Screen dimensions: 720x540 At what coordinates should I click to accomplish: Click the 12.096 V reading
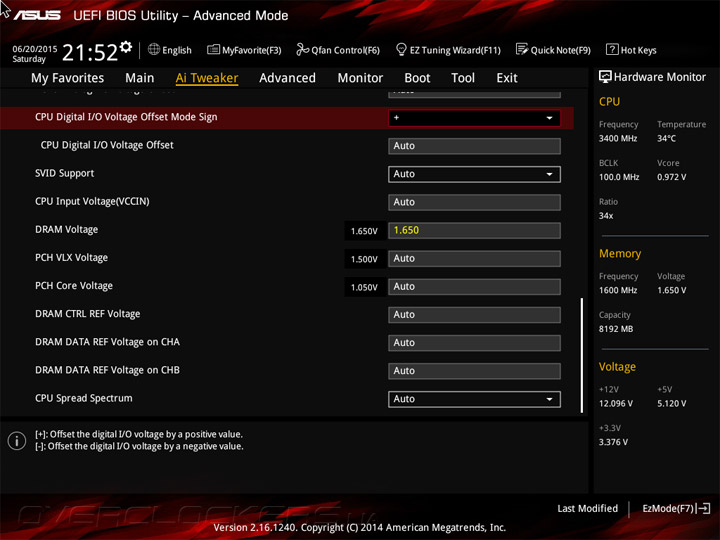click(616, 403)
